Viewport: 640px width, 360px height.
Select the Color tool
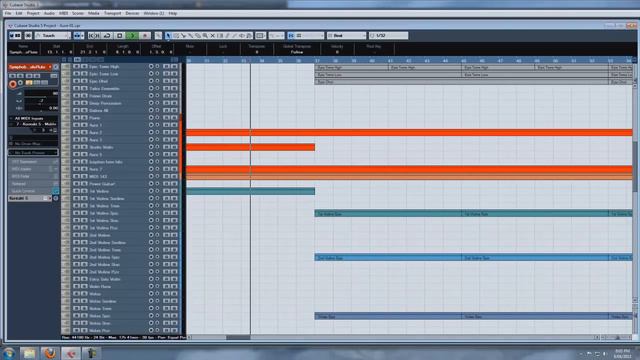(x=249, y=36)
